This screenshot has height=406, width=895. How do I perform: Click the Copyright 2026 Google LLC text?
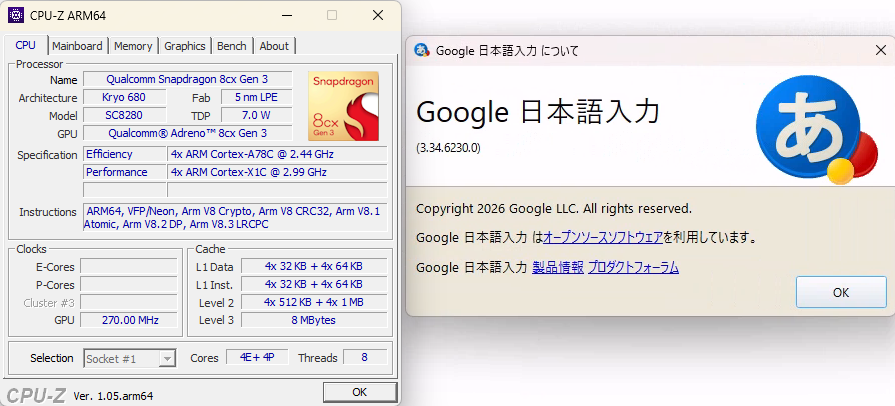coord(554,208)
